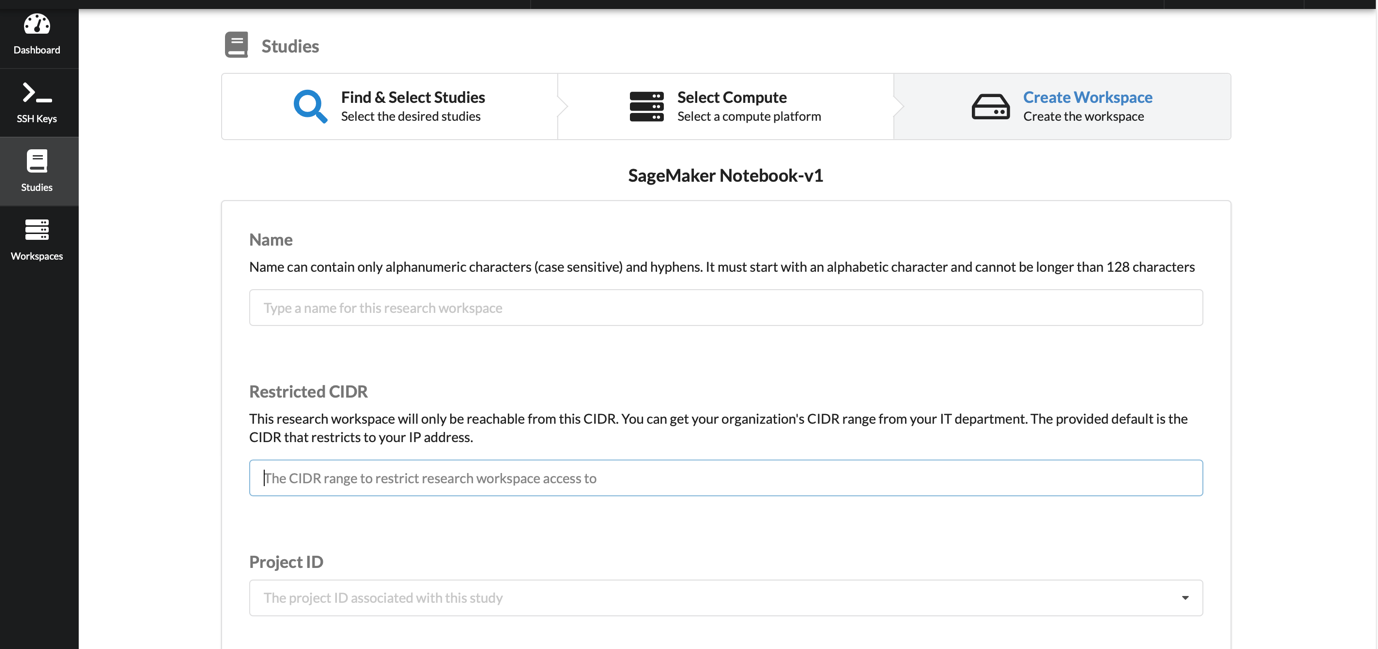The height and width of the screenshot is (649, 1378).
Task: Click the name rules description text
Action: [x=722, y=267]
